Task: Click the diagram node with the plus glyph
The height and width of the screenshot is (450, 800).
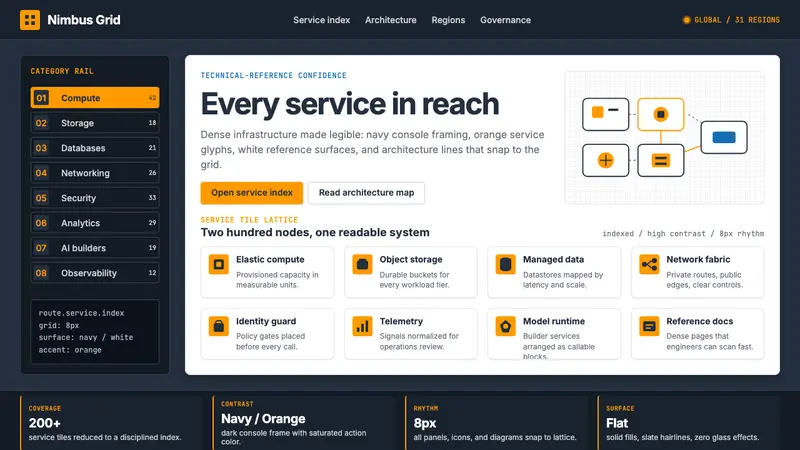Action: pos(606,160)
